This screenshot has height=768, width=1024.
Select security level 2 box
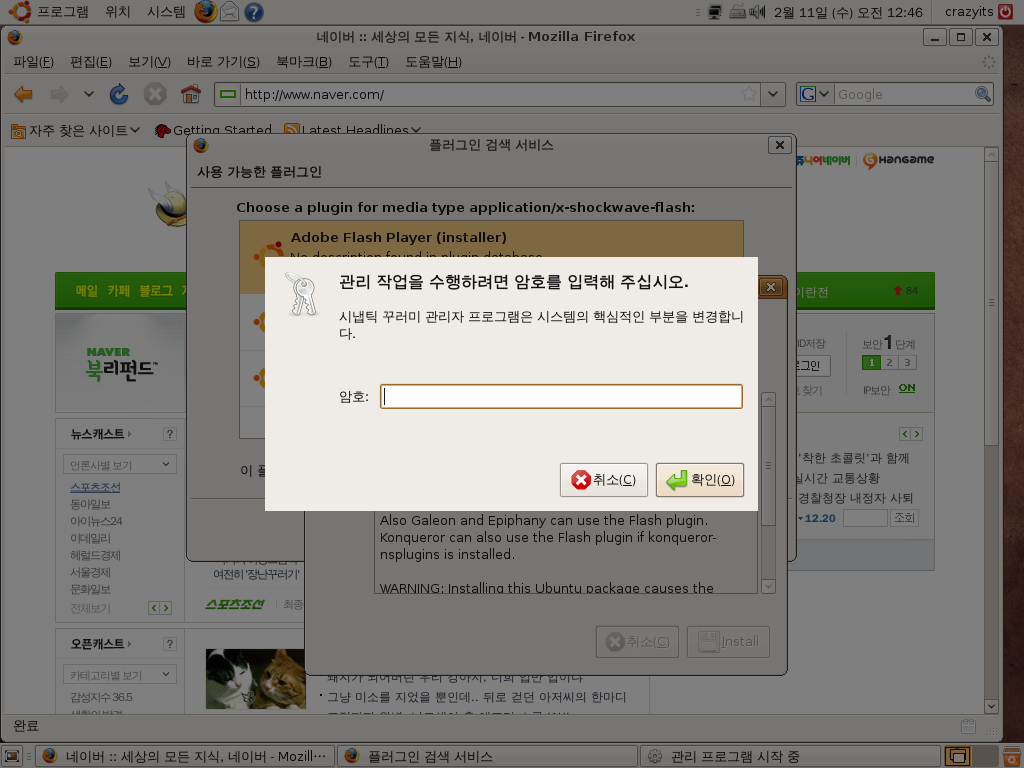pos(889,362)
